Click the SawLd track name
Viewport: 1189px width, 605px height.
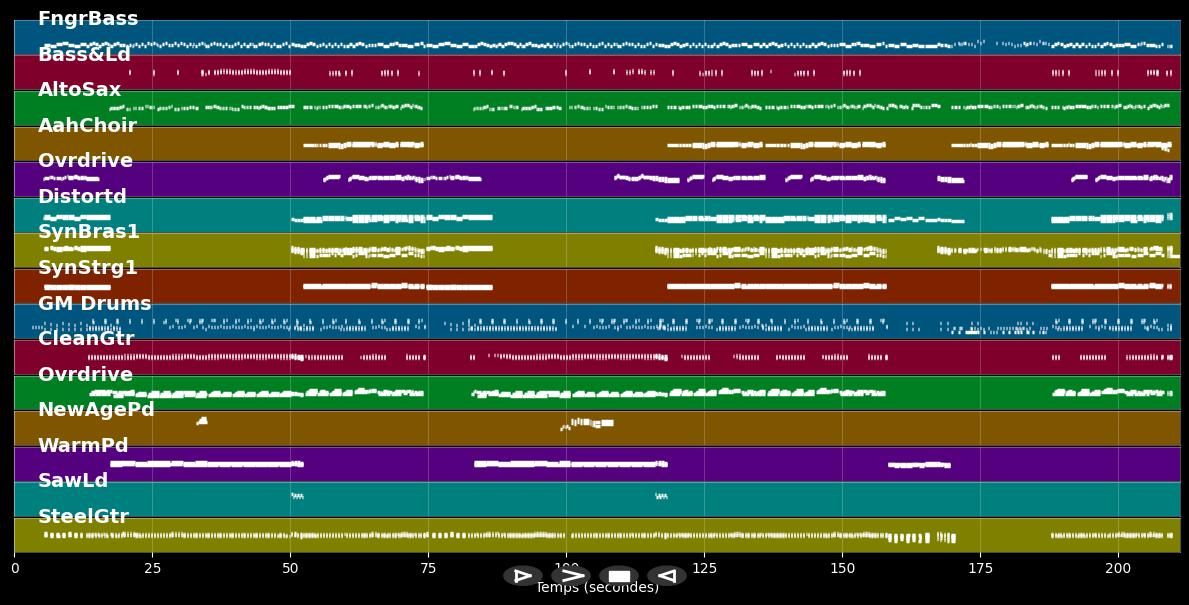(x=73, y=481)
